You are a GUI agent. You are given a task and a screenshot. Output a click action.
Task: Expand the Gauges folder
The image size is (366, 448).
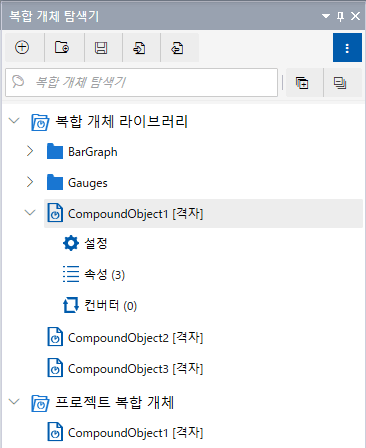click(x=30, y=182)
